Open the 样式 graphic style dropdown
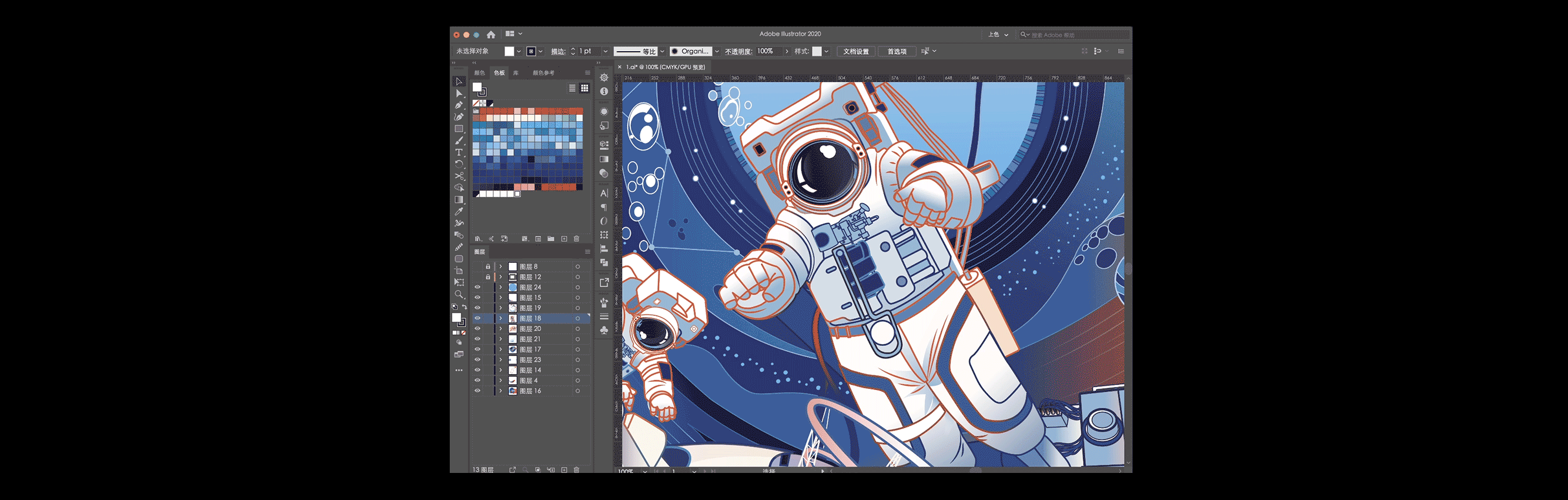 (827, 52)
